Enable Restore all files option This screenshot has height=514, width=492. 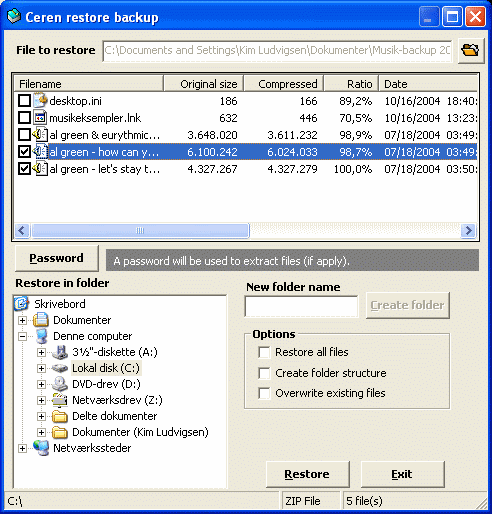(x=264, y=352)
